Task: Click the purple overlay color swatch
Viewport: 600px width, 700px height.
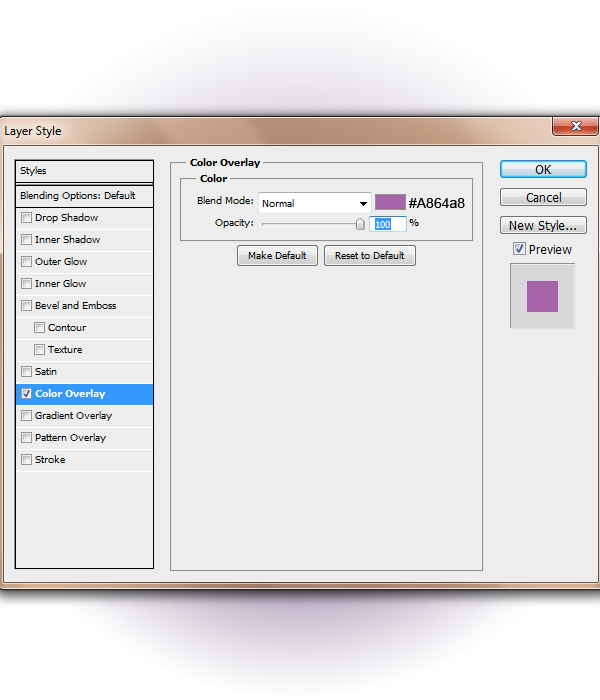Action: [x=390, y=202]
